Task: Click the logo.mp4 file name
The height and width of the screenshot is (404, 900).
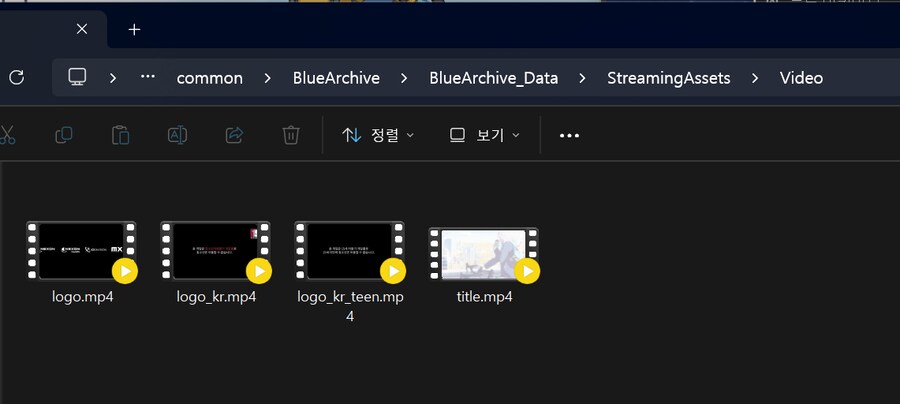Action: coord(83,297)
